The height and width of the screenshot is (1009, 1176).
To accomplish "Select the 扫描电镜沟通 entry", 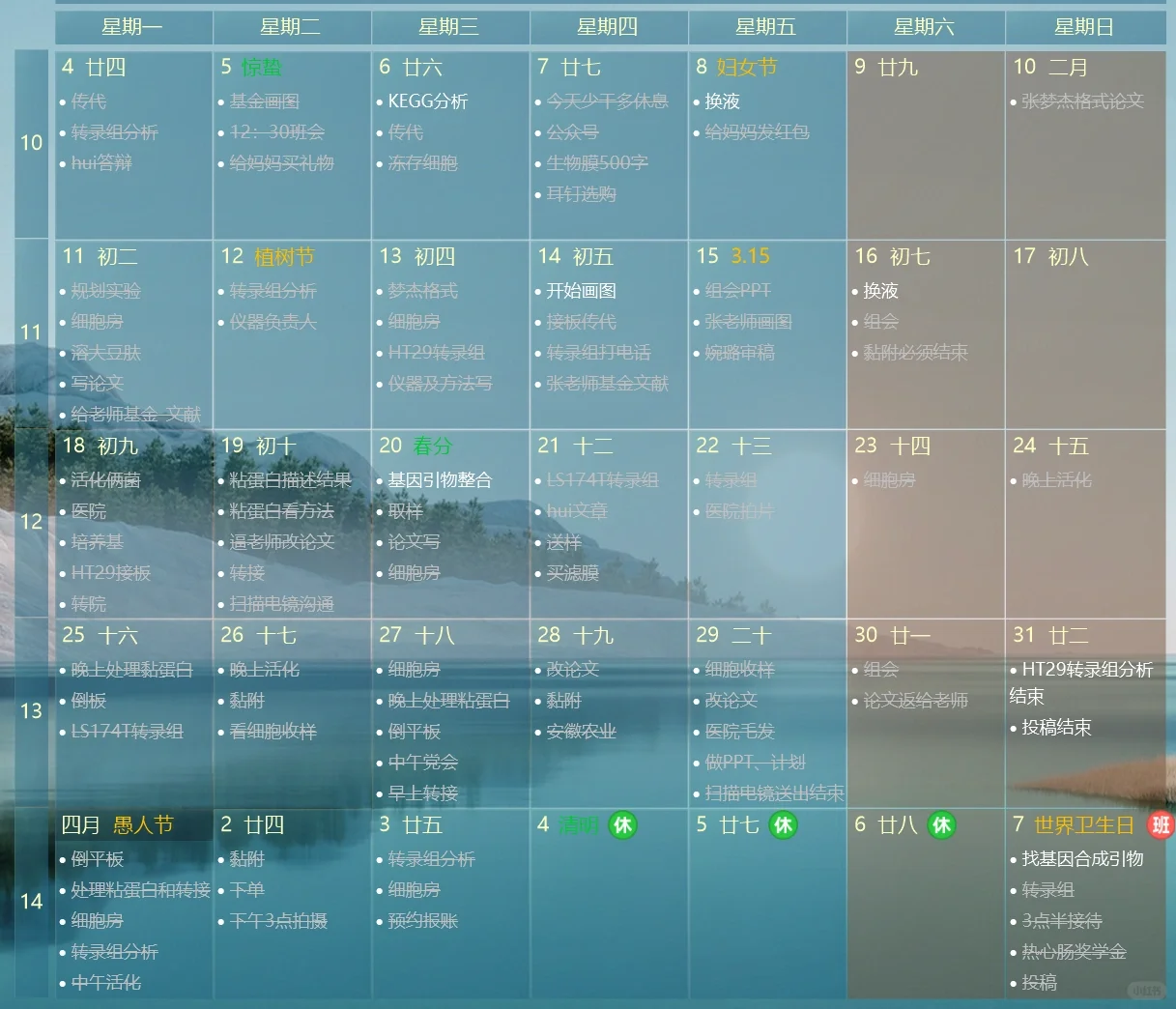I will [x=282, y=604].
